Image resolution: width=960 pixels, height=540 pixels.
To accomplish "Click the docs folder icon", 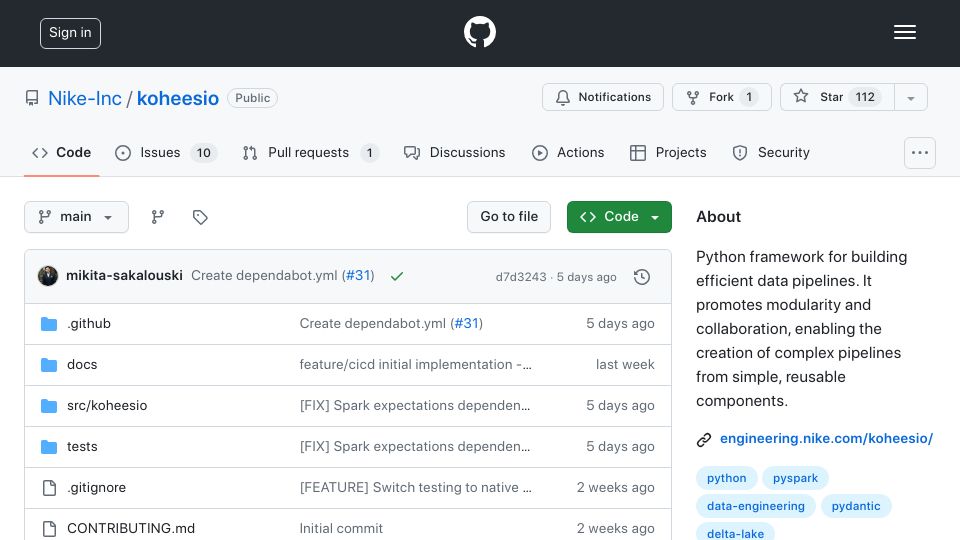I will [x=49, y=365].
